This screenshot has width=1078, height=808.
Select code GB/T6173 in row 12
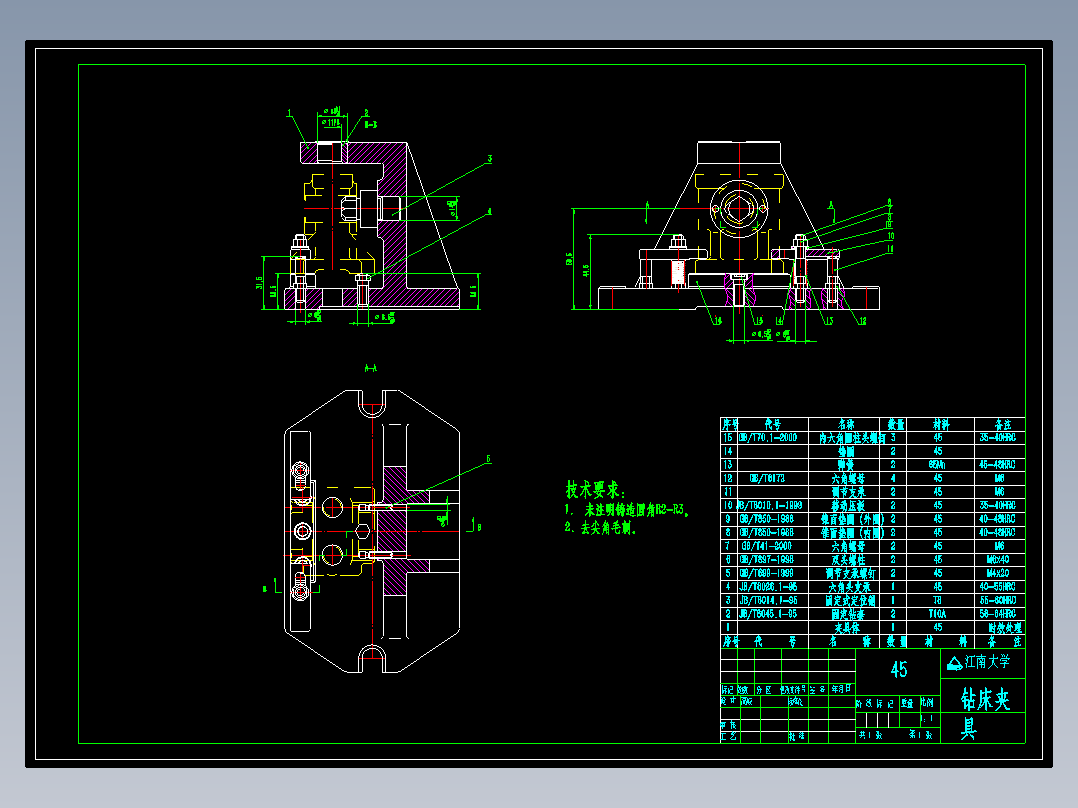767,479
